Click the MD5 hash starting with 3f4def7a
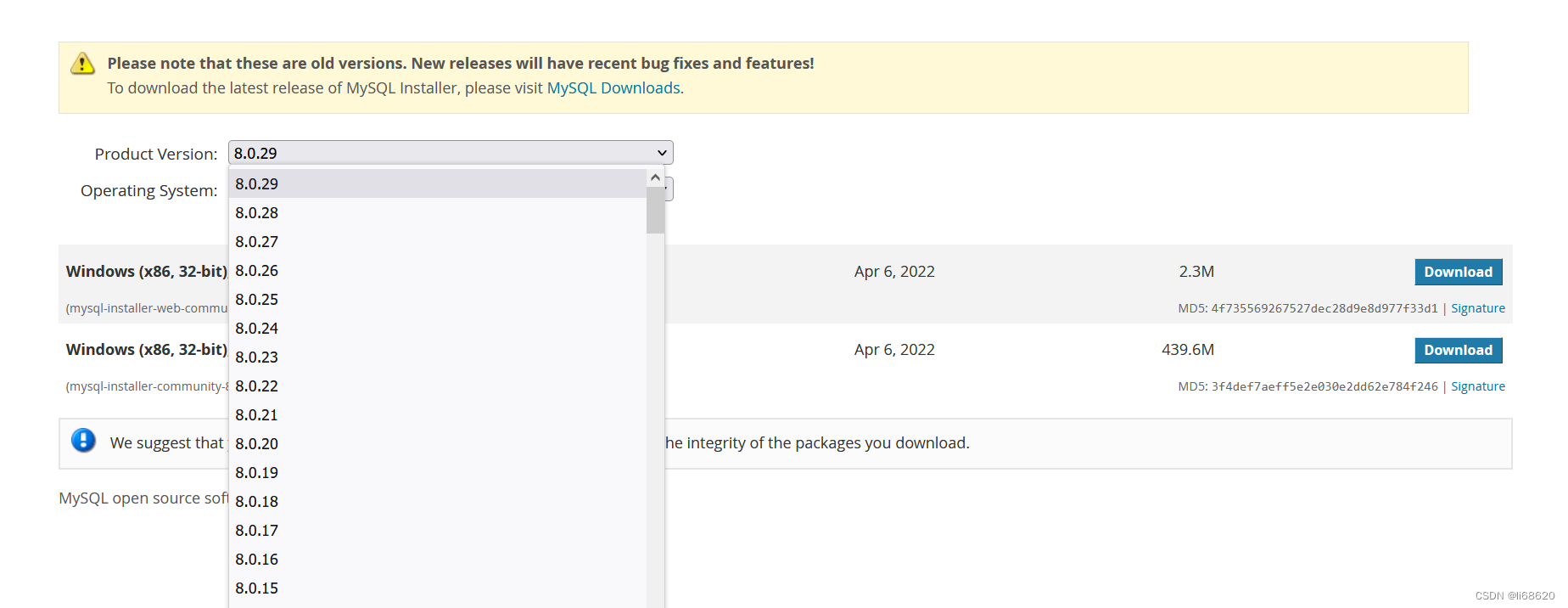The height and width of the screenshot is (608, 1568). pyautogui.click(x=1324, y=386)
